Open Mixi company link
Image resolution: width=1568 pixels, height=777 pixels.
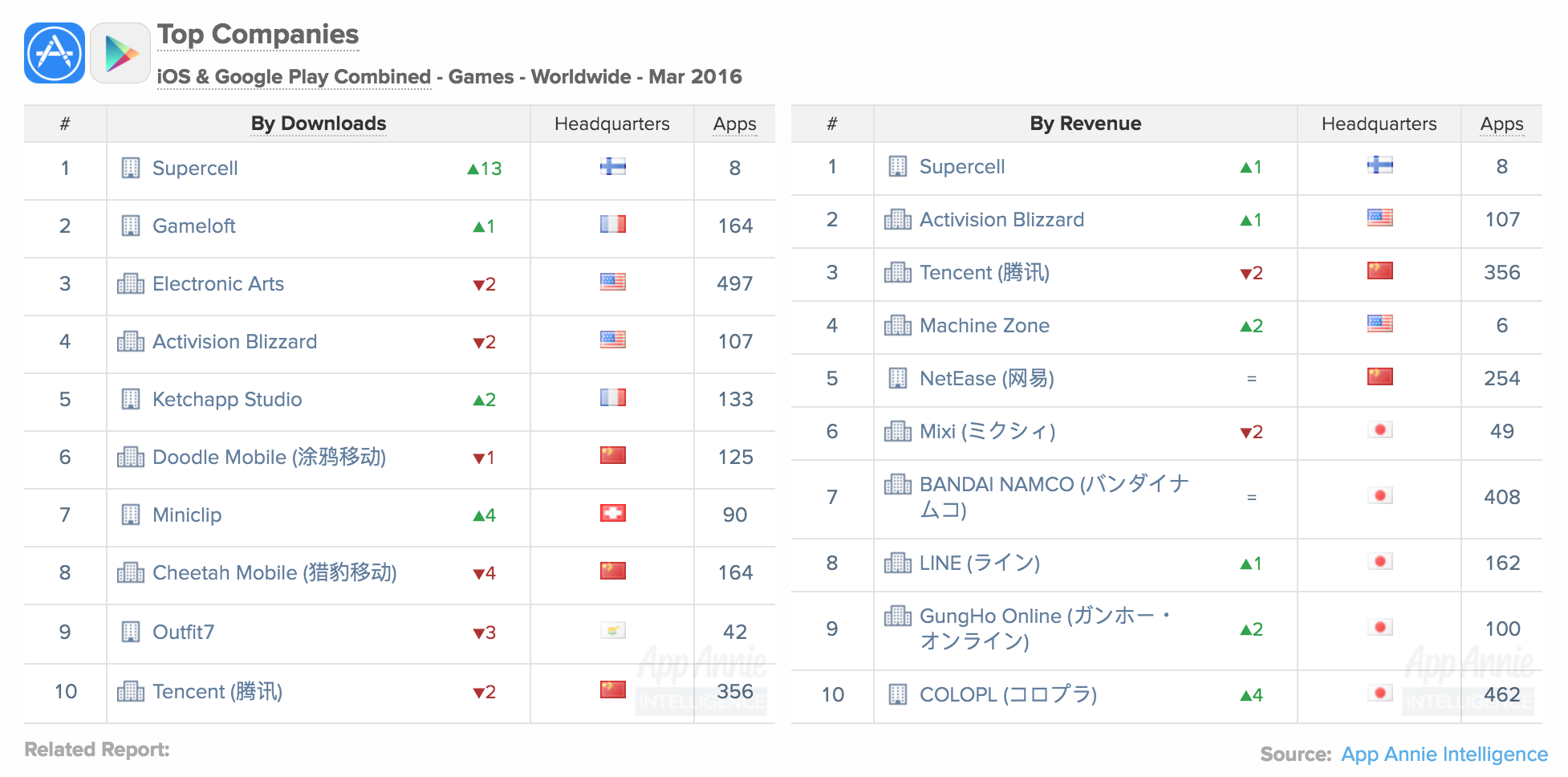tap(988, 432)
